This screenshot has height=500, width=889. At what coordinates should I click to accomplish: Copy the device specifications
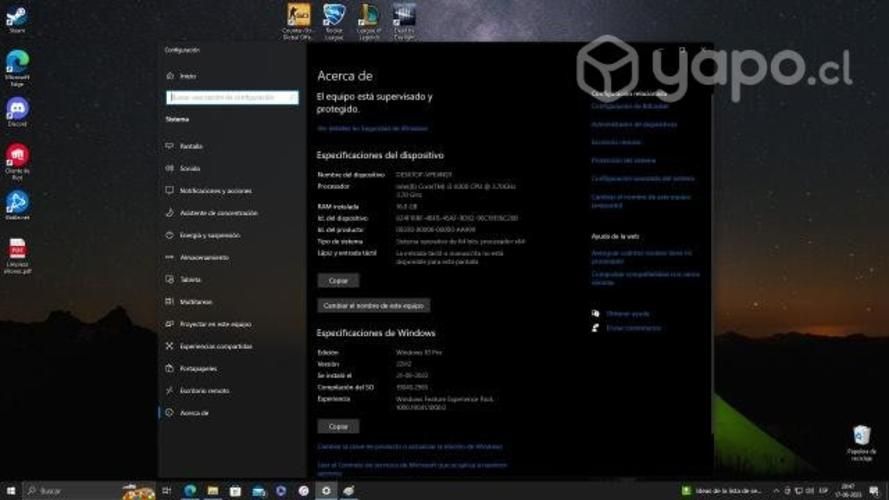[x=338, y=281]
